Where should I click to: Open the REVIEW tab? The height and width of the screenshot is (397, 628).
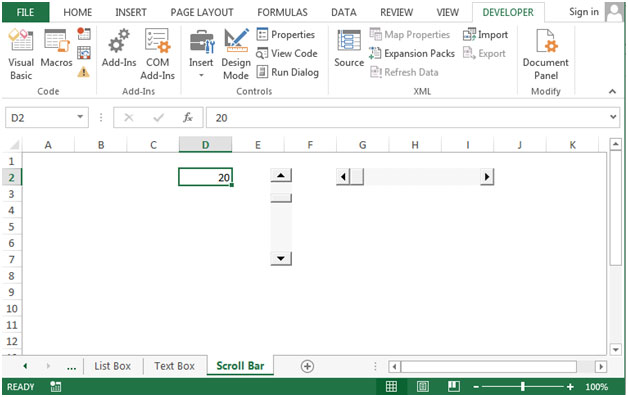point(397,12)
